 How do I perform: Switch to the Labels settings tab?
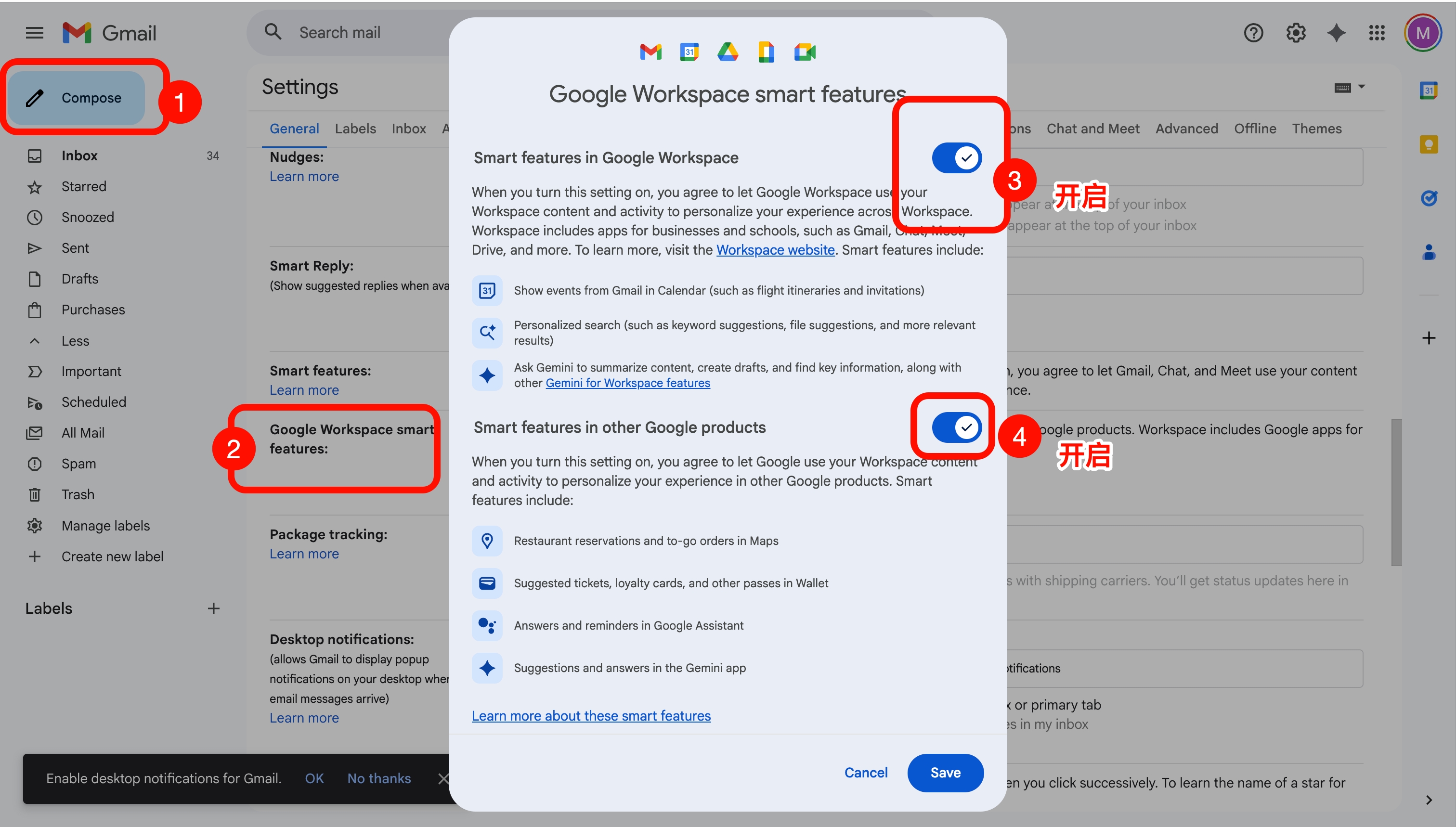click(355, 129)
